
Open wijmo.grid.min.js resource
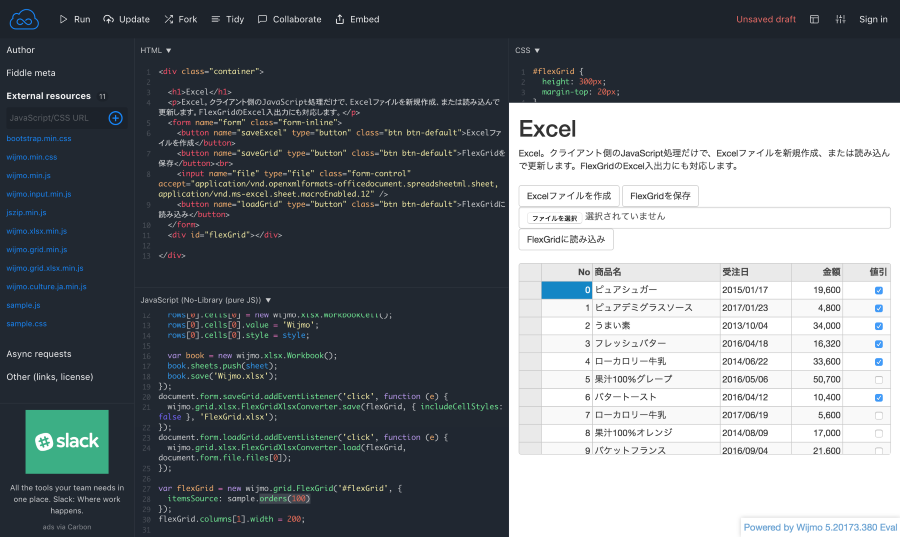(37, 250)
